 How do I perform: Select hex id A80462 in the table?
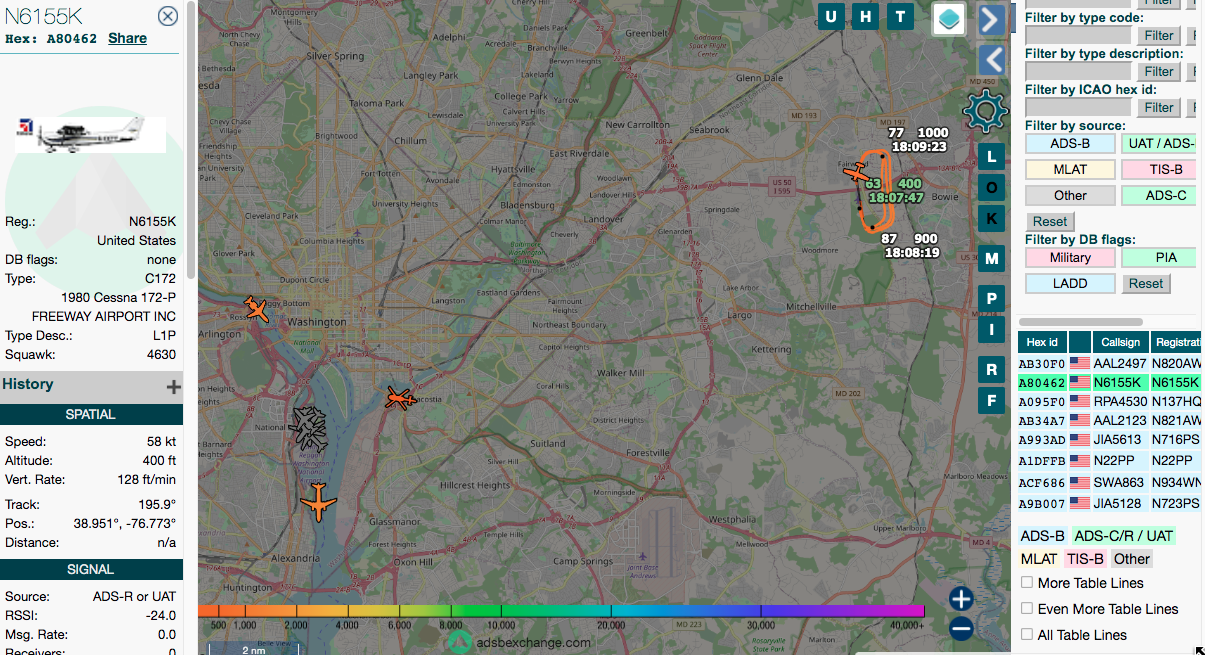coord(1042,382)
